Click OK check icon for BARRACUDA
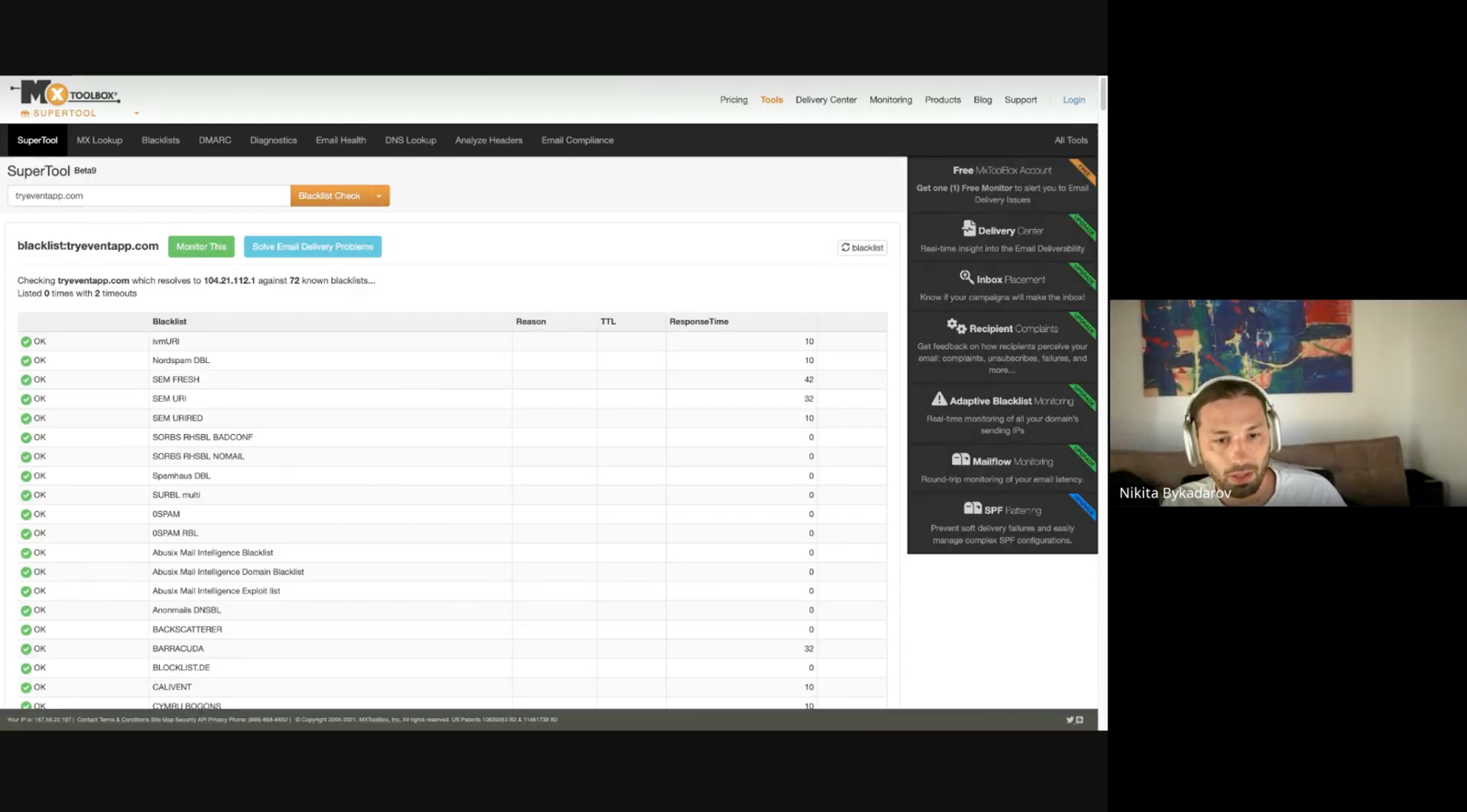 click(x=26, y=649)
